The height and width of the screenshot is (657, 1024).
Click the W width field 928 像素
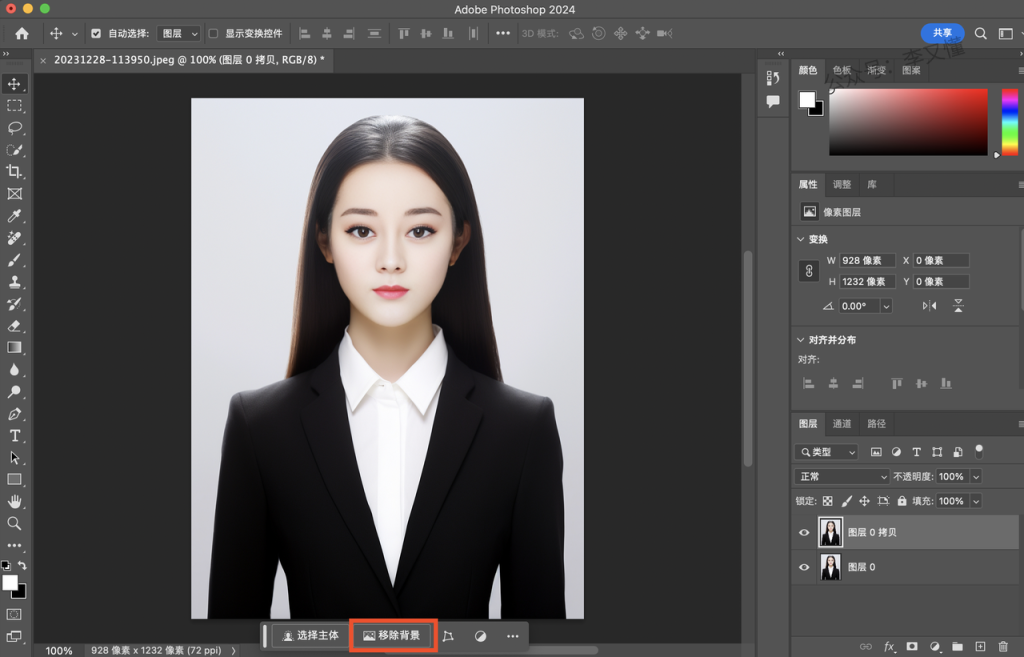pyautogui.click(x=866, y=261)
